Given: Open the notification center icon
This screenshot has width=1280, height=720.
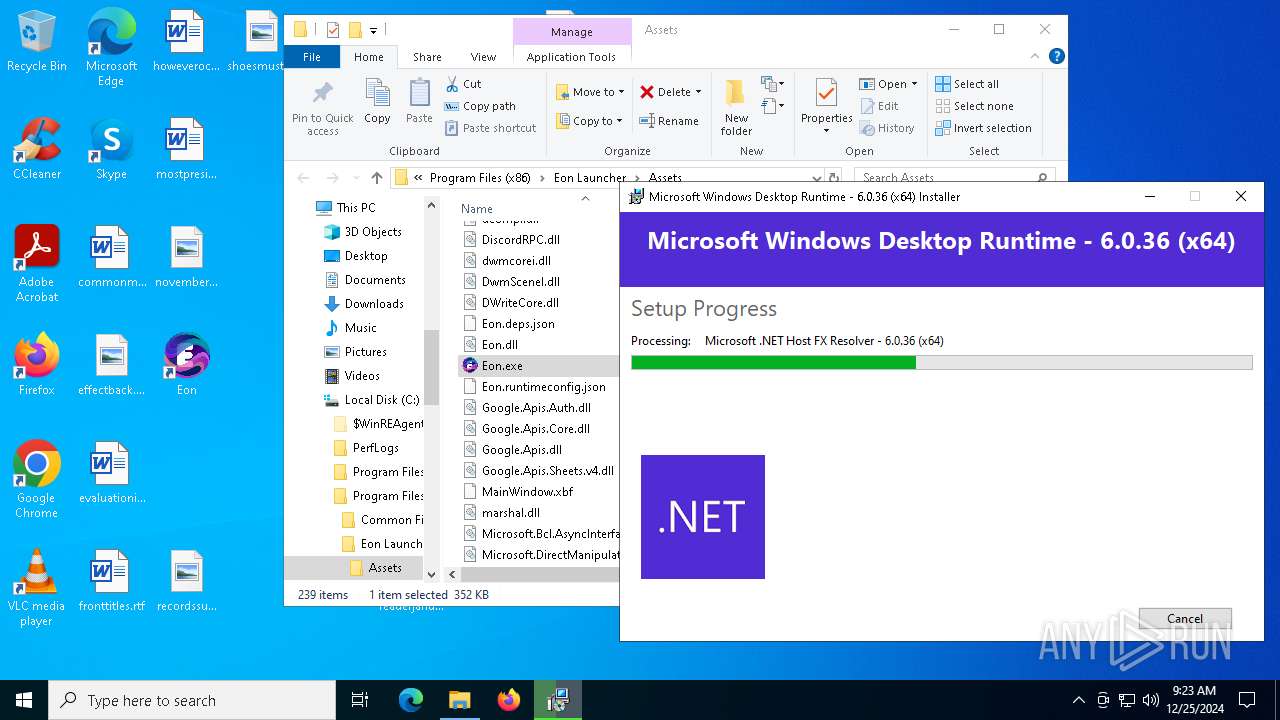Looking at the screenshot, I should pyautogui.click(x=1247, y=700).
